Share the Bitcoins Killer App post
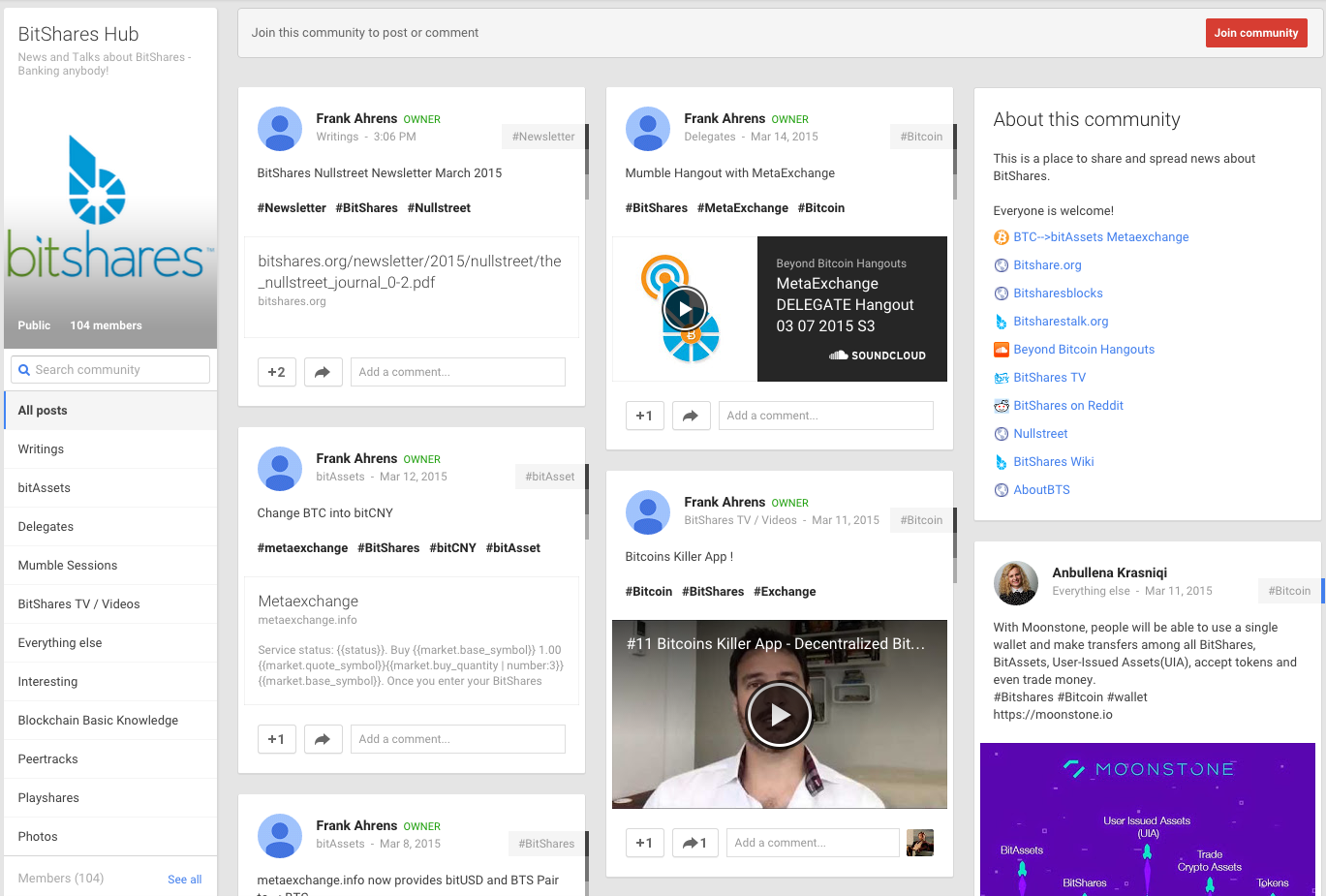1326x896 pixels. 695,843
